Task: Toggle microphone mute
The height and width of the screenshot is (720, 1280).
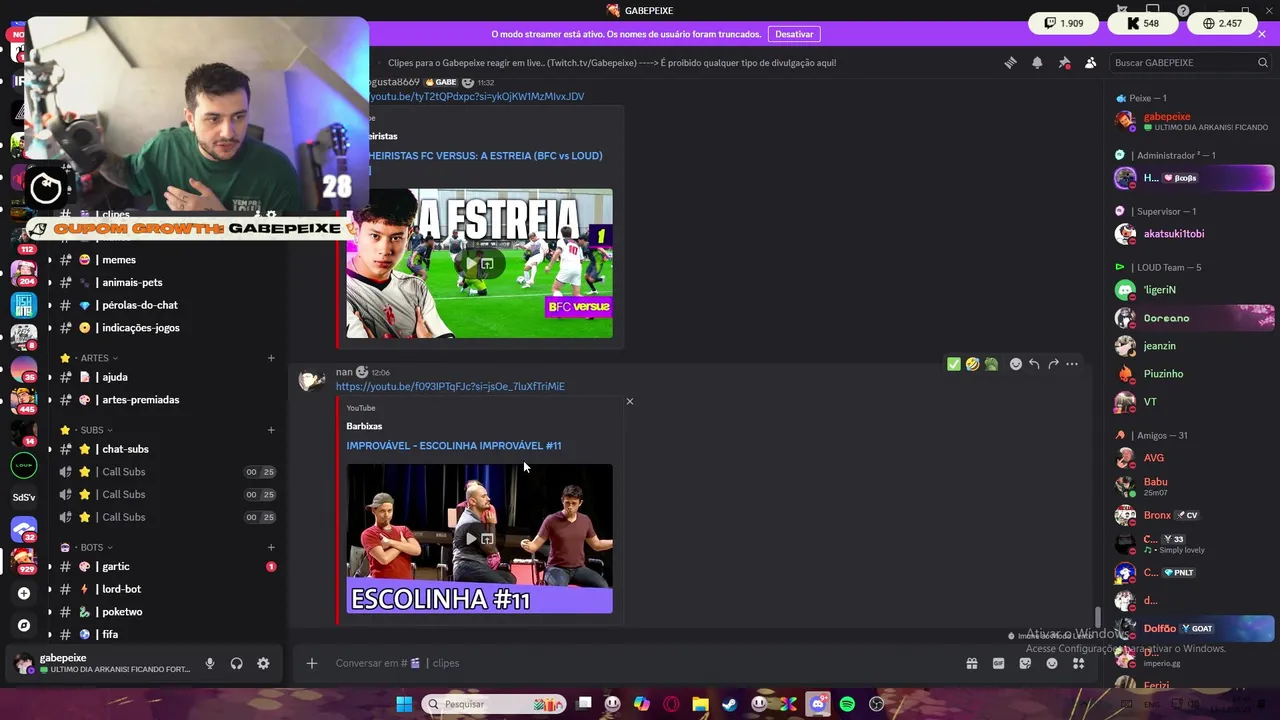Action: coord(210,663)
